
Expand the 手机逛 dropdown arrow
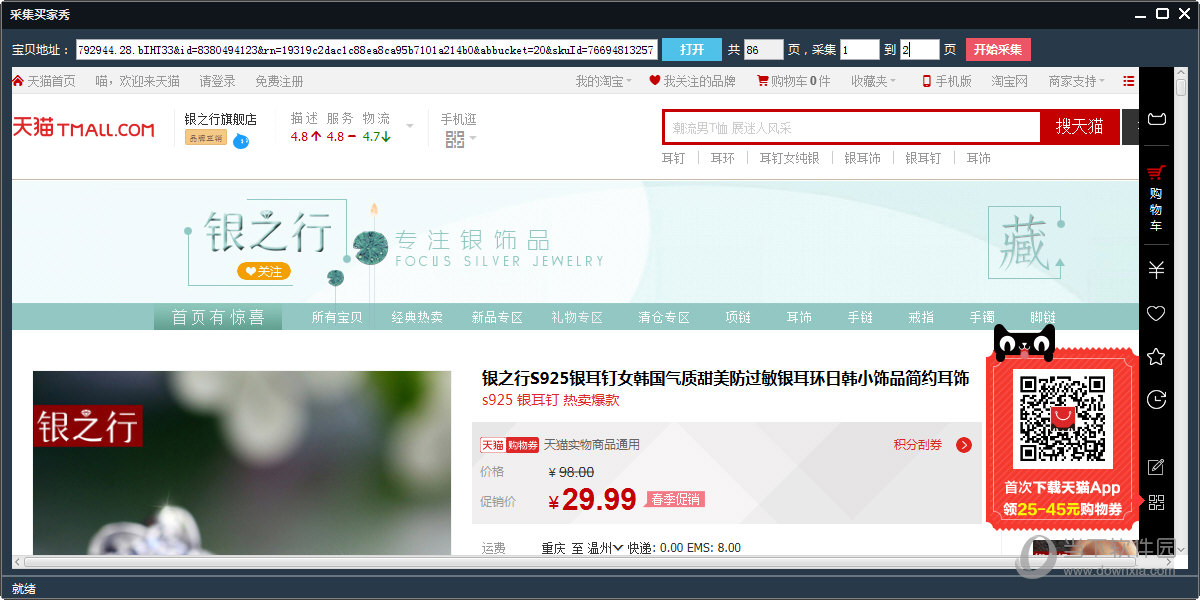[473, 139]
